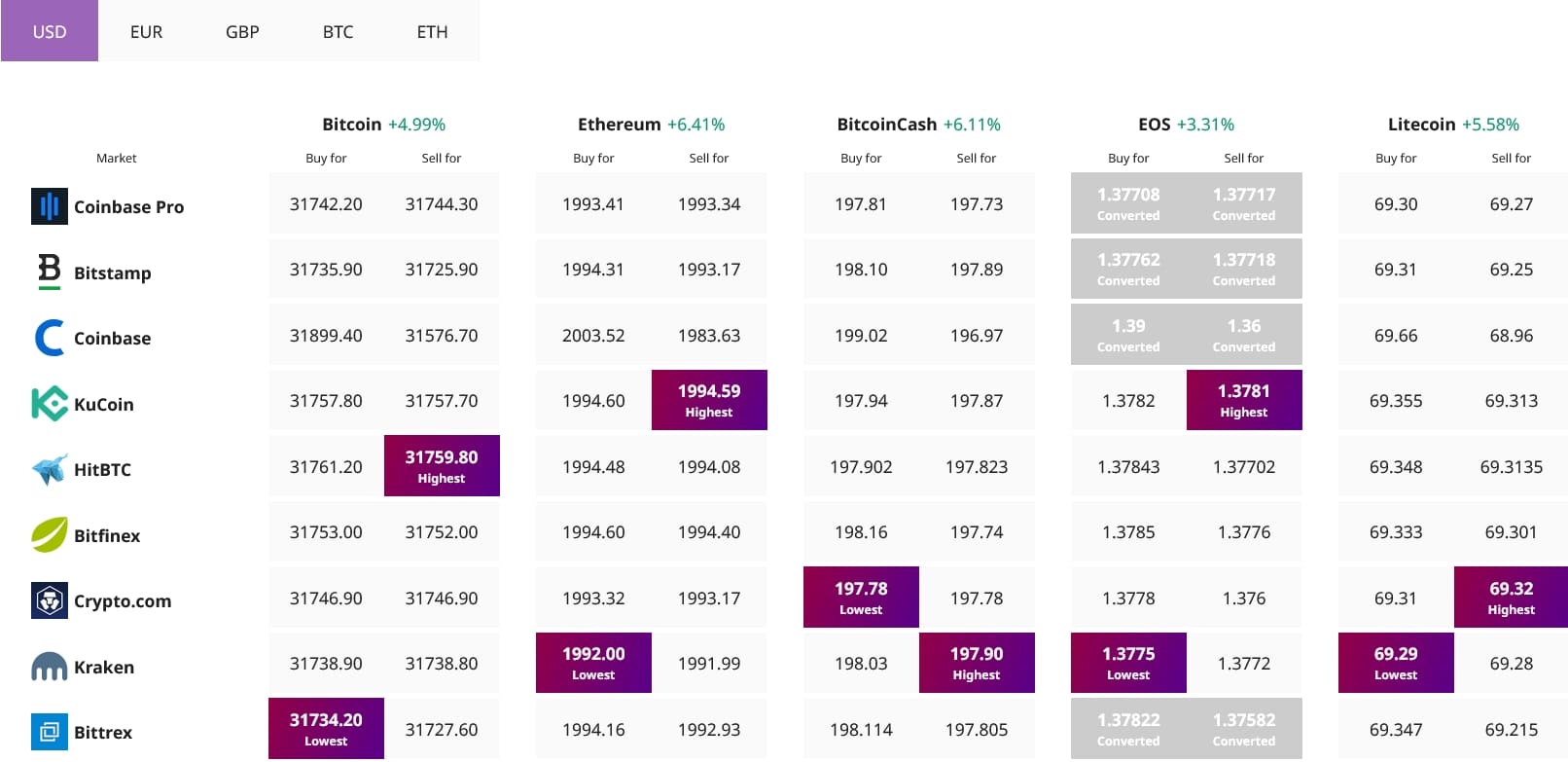Click the Litecoin column heading
The height and width of the screenshot is (762, 1568).
point(1422,124)
